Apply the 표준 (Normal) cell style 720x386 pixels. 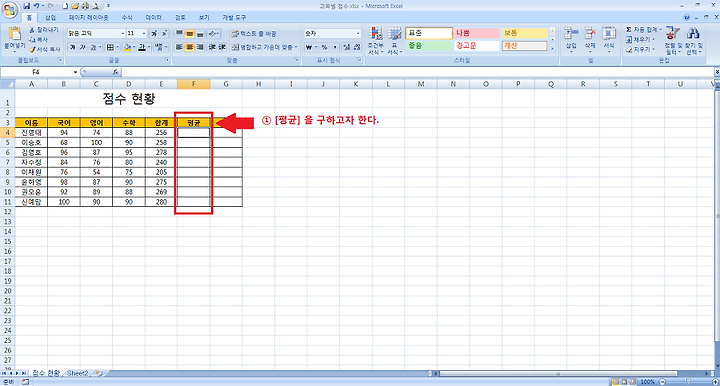(x=429, y=34)
